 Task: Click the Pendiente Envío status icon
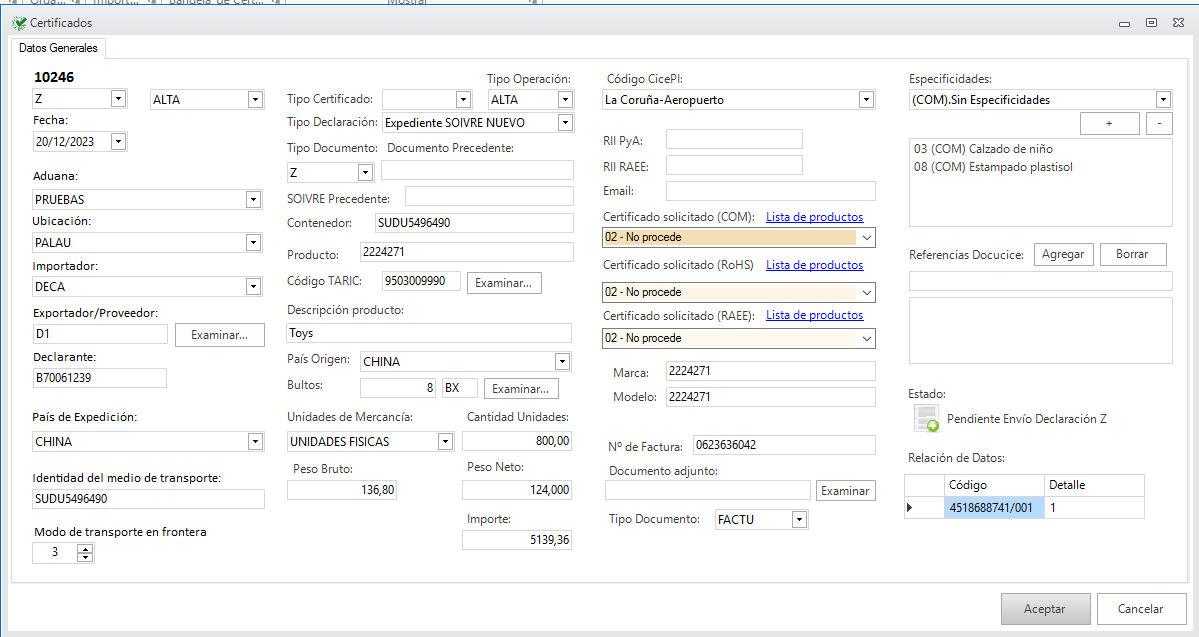[x=926, y=419]
